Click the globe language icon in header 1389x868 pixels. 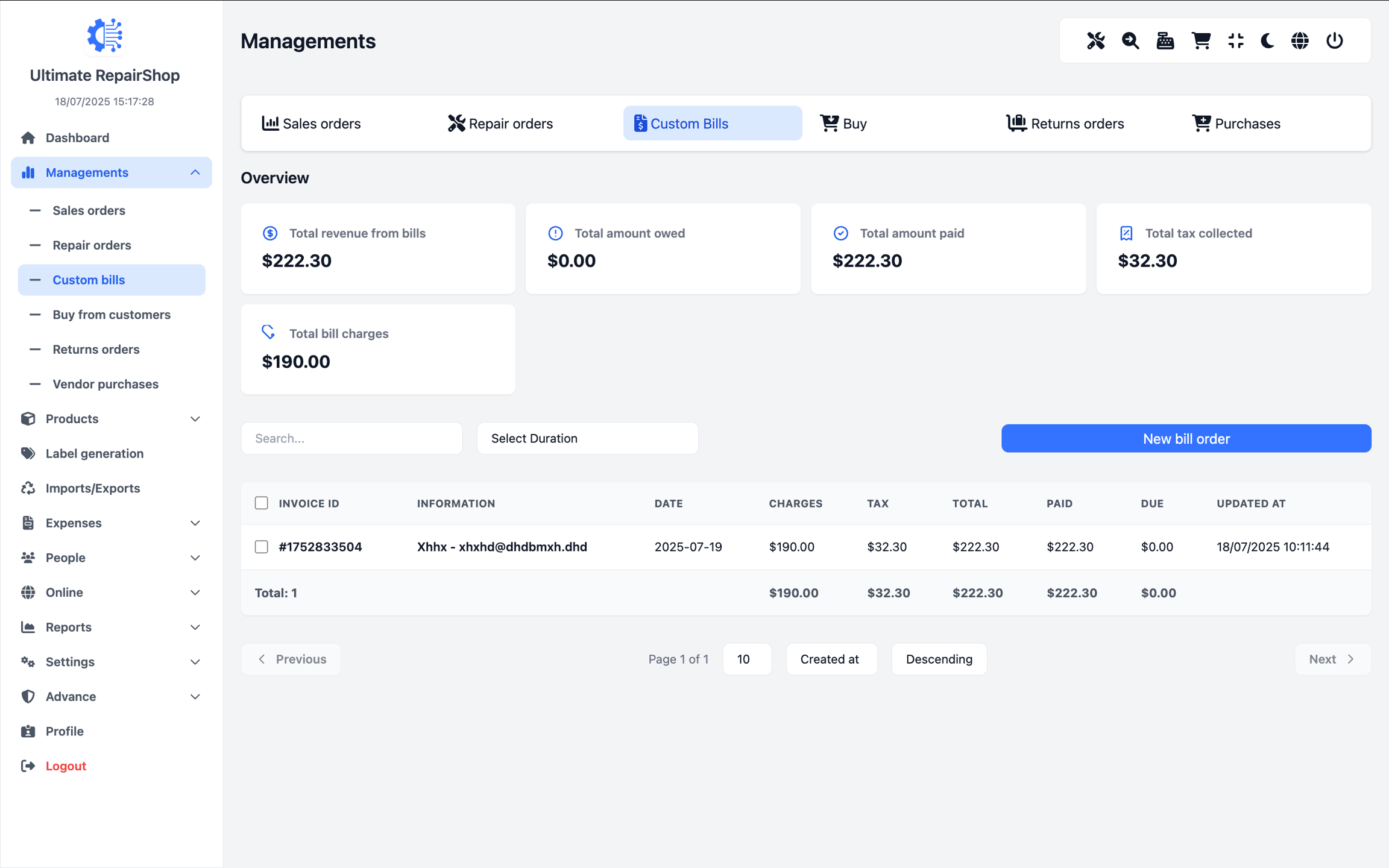[1300, 40]
